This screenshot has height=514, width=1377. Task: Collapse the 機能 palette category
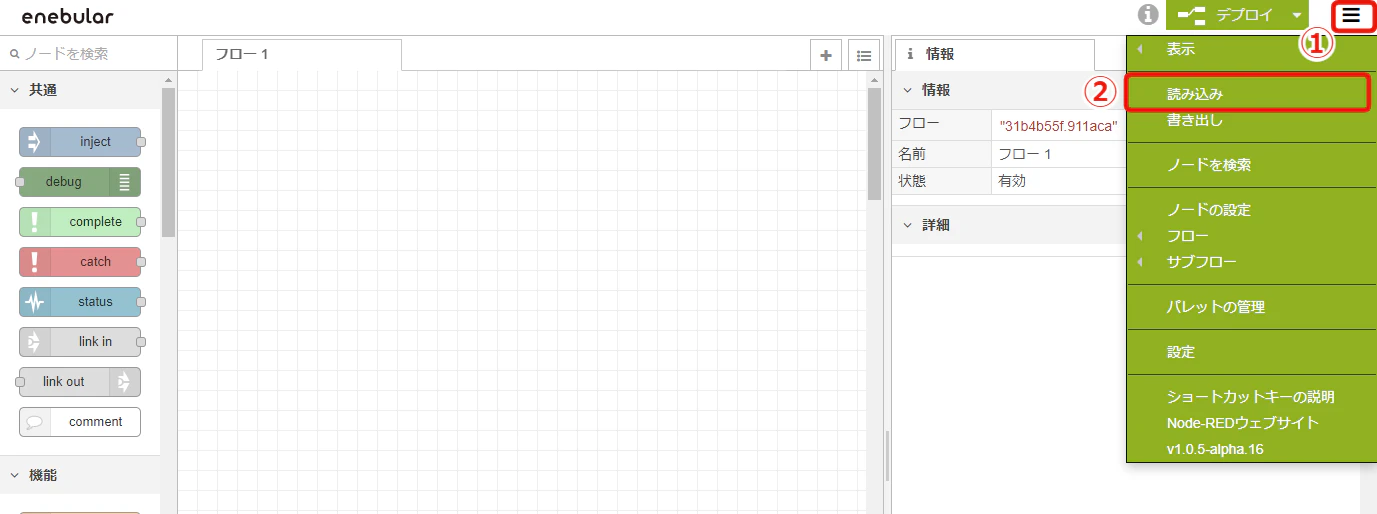pyautogui.click(x=80, y=476)
